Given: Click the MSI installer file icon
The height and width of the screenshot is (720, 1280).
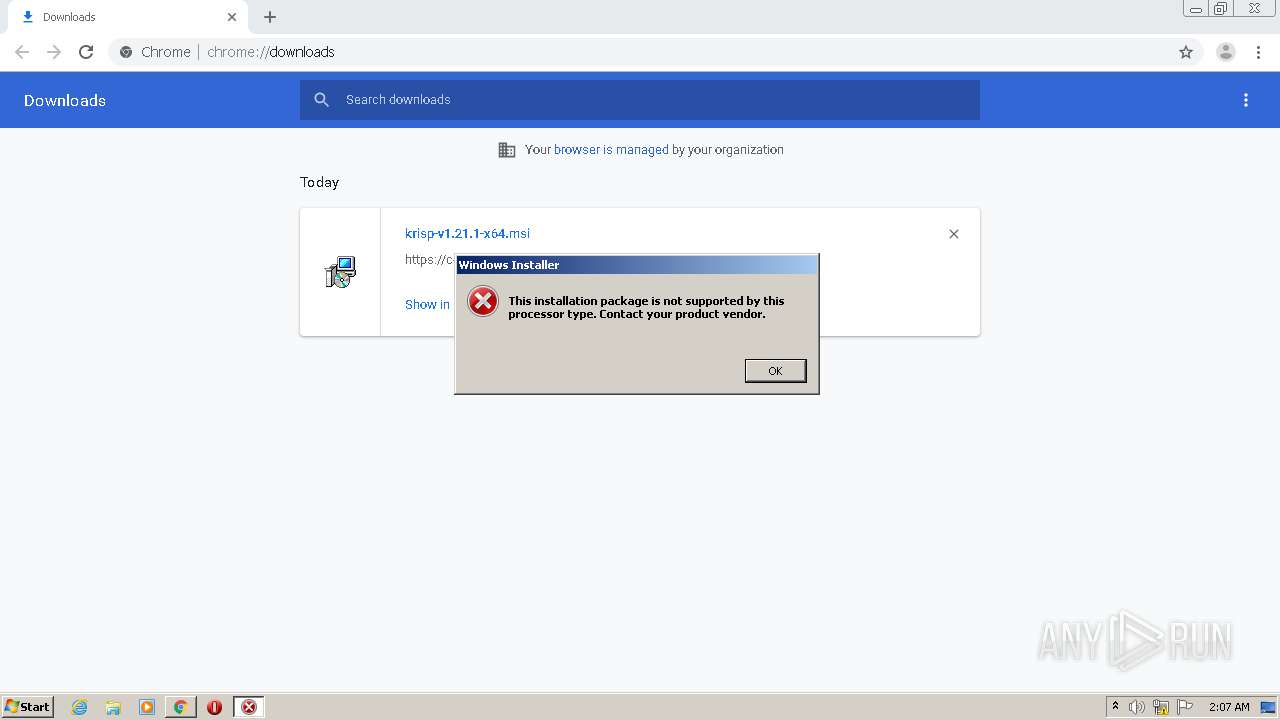Looking at the screenshot, I should click(x=340, y=272).
